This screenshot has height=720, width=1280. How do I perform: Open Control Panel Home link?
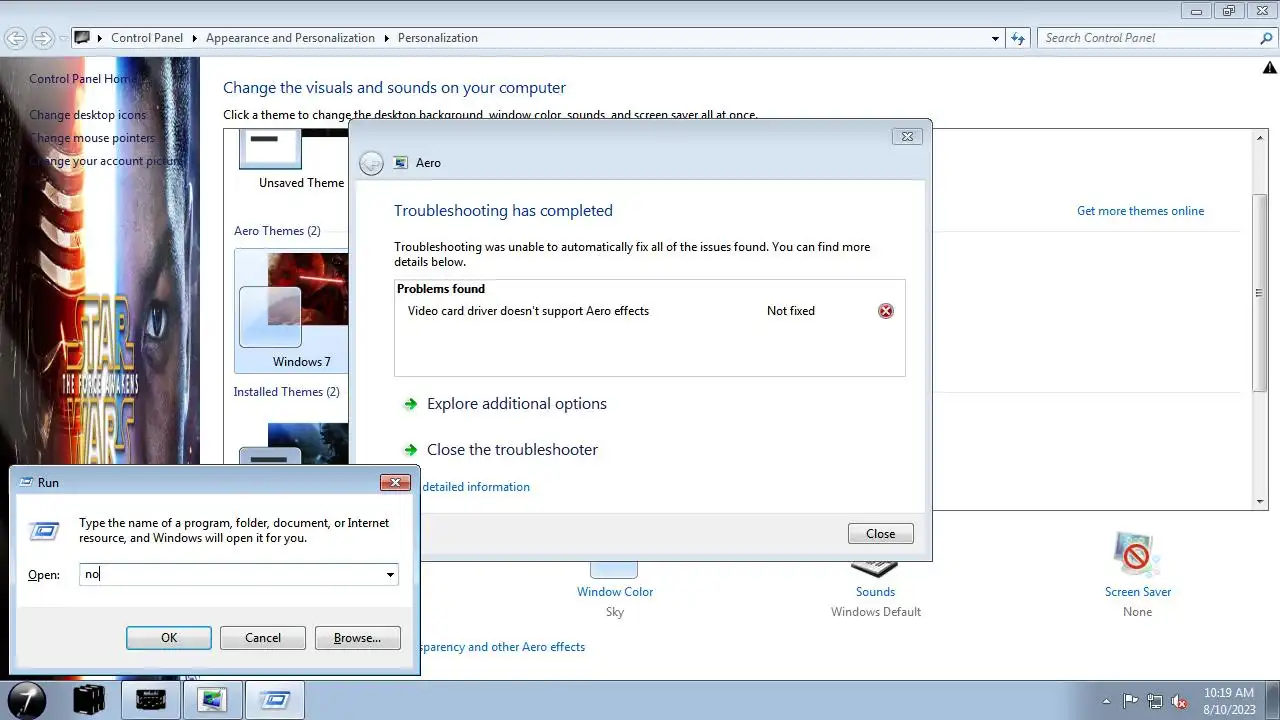pyautogui.click(x=84, y=79)
